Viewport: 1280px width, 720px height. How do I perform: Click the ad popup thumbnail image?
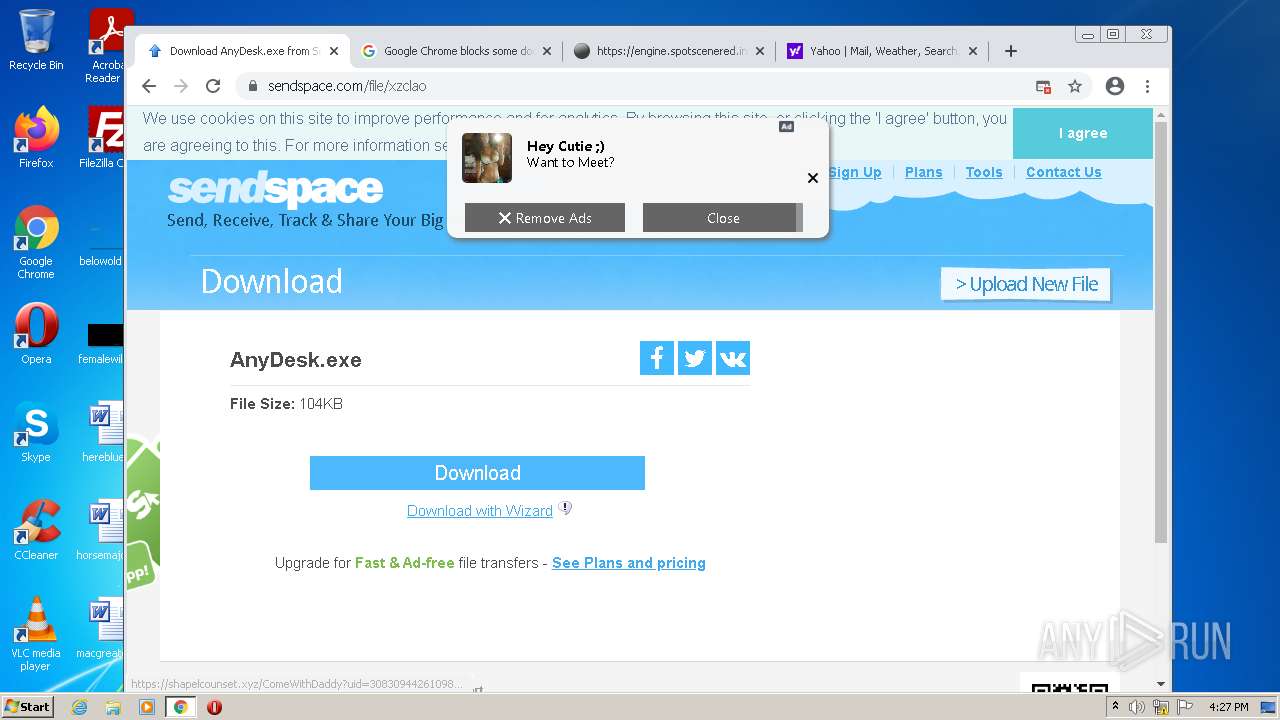tap(487, 158)
